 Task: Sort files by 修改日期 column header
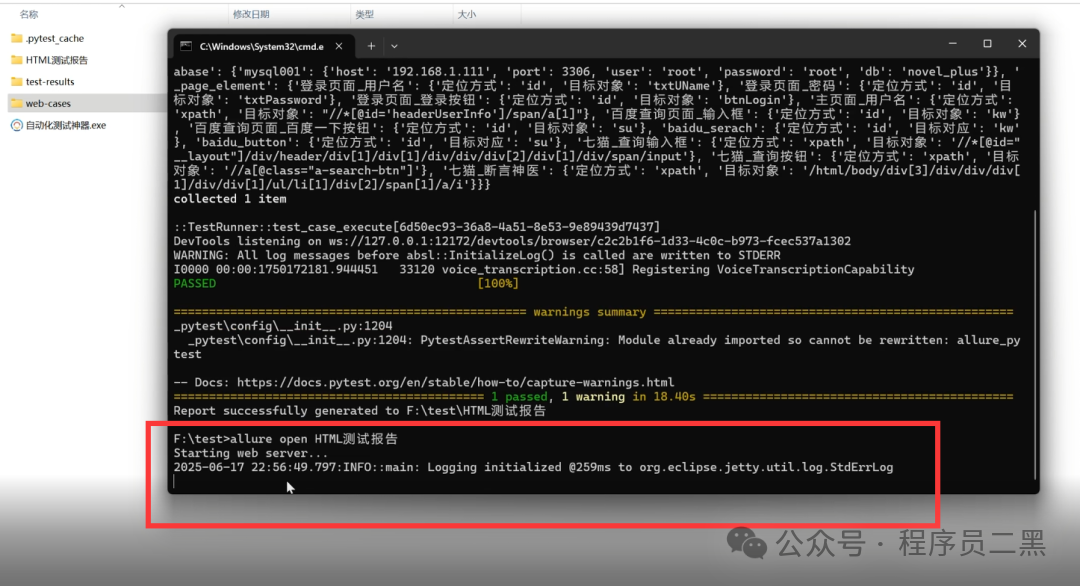tap(251, 14)
